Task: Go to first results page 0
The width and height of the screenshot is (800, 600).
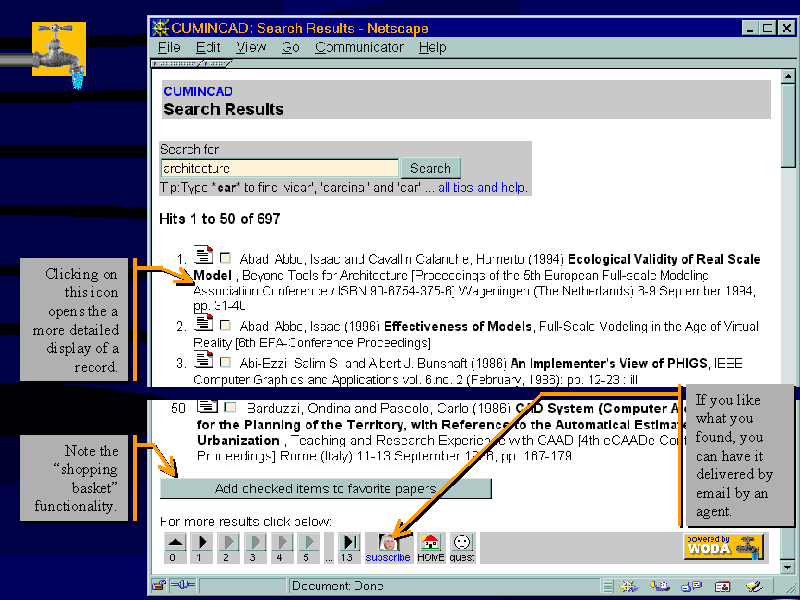Action: click(173, 547)
